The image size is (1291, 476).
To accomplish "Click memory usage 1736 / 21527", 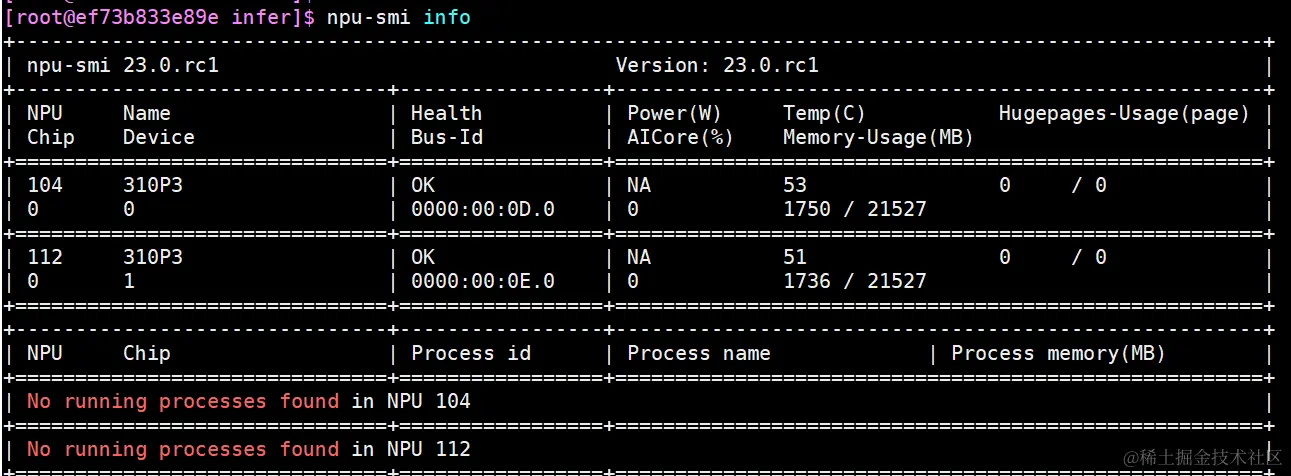I will [855, 281].
